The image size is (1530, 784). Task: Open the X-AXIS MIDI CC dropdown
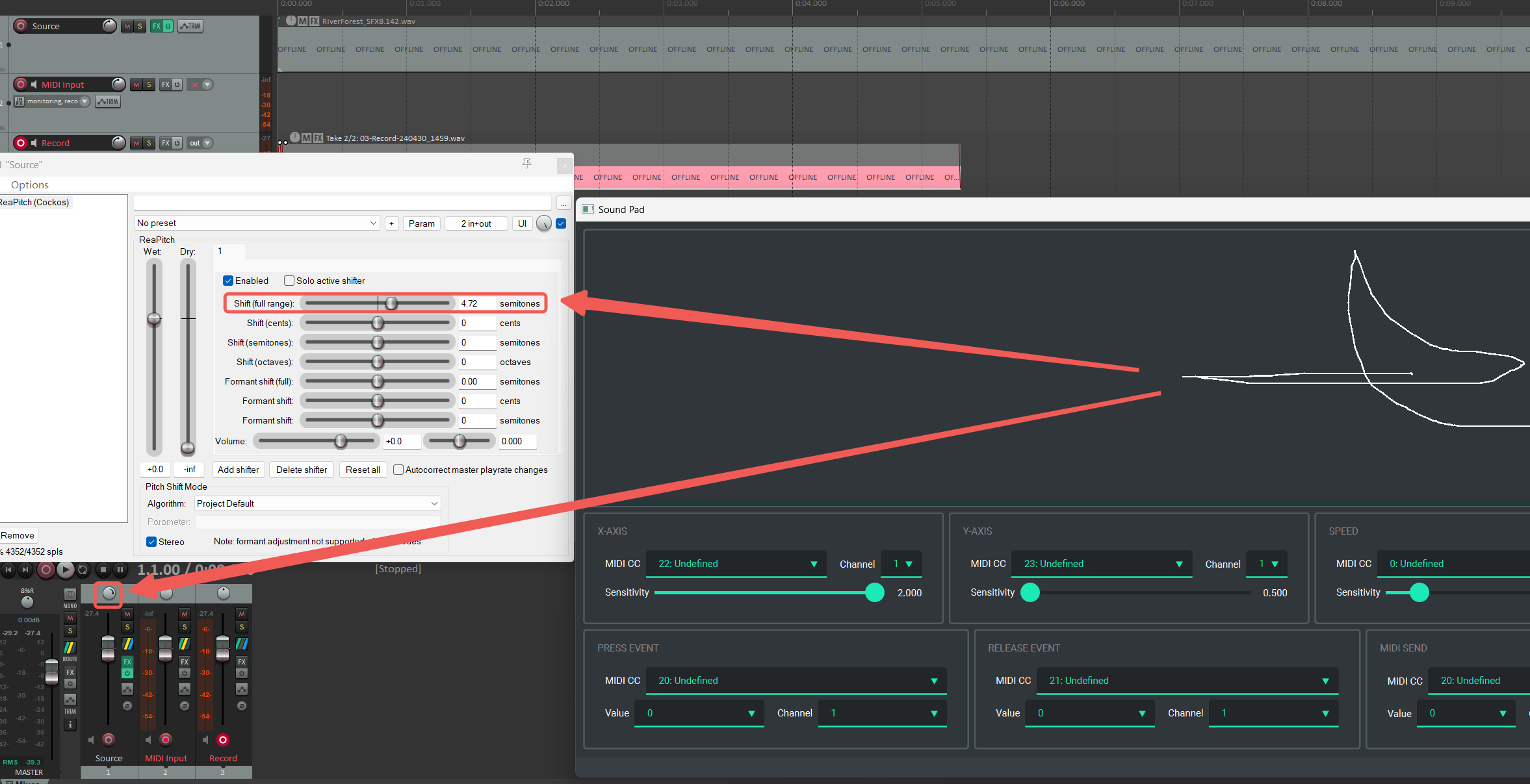736,564
